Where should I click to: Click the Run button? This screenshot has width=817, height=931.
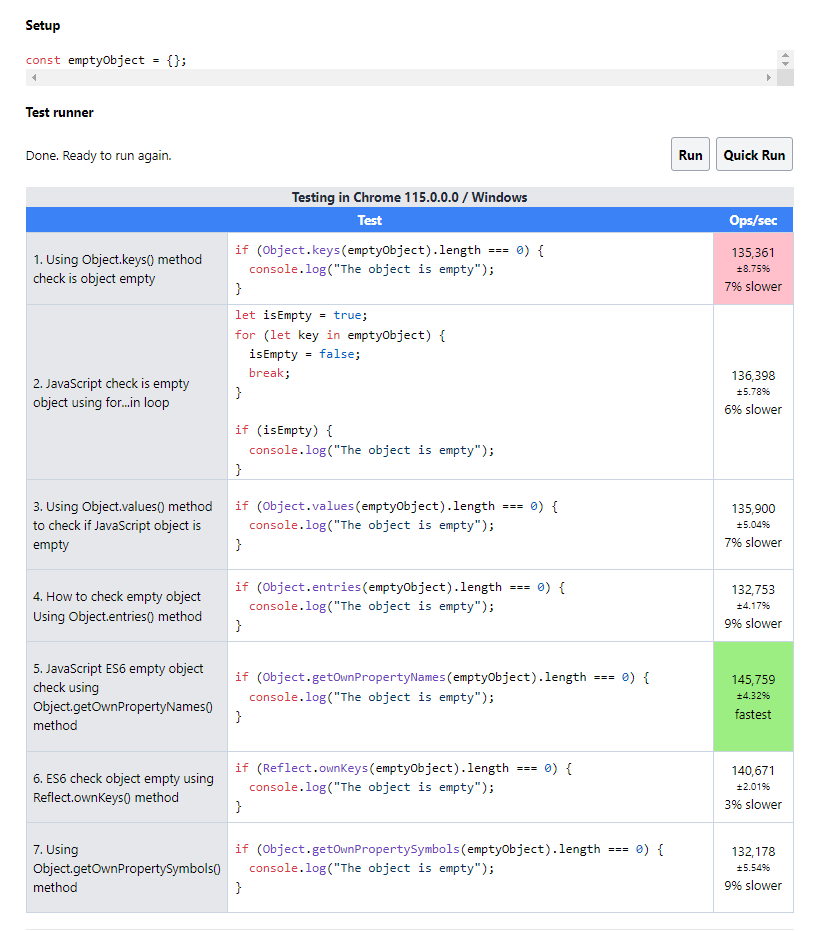[x=689, y=154]
